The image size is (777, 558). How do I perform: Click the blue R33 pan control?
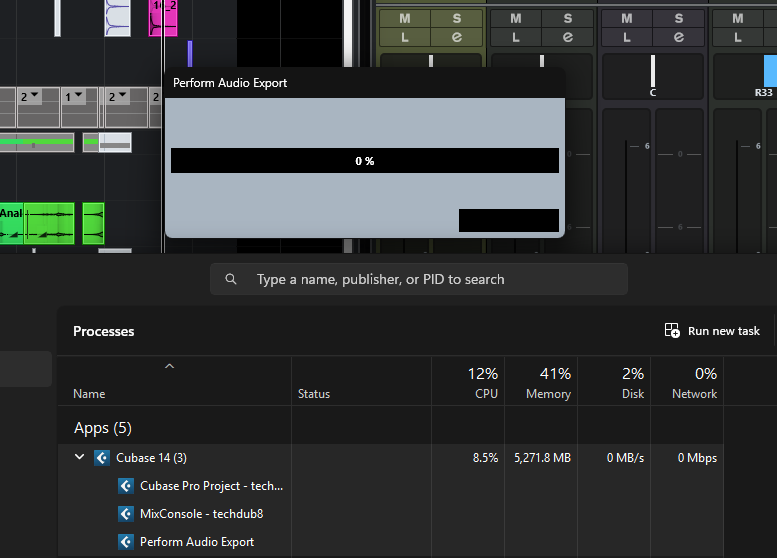click(x=745, y=76)
